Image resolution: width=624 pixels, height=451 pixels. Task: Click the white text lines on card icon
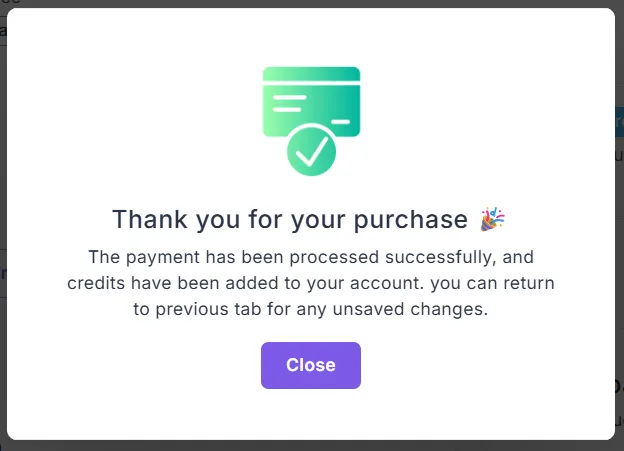pos(289,102)
